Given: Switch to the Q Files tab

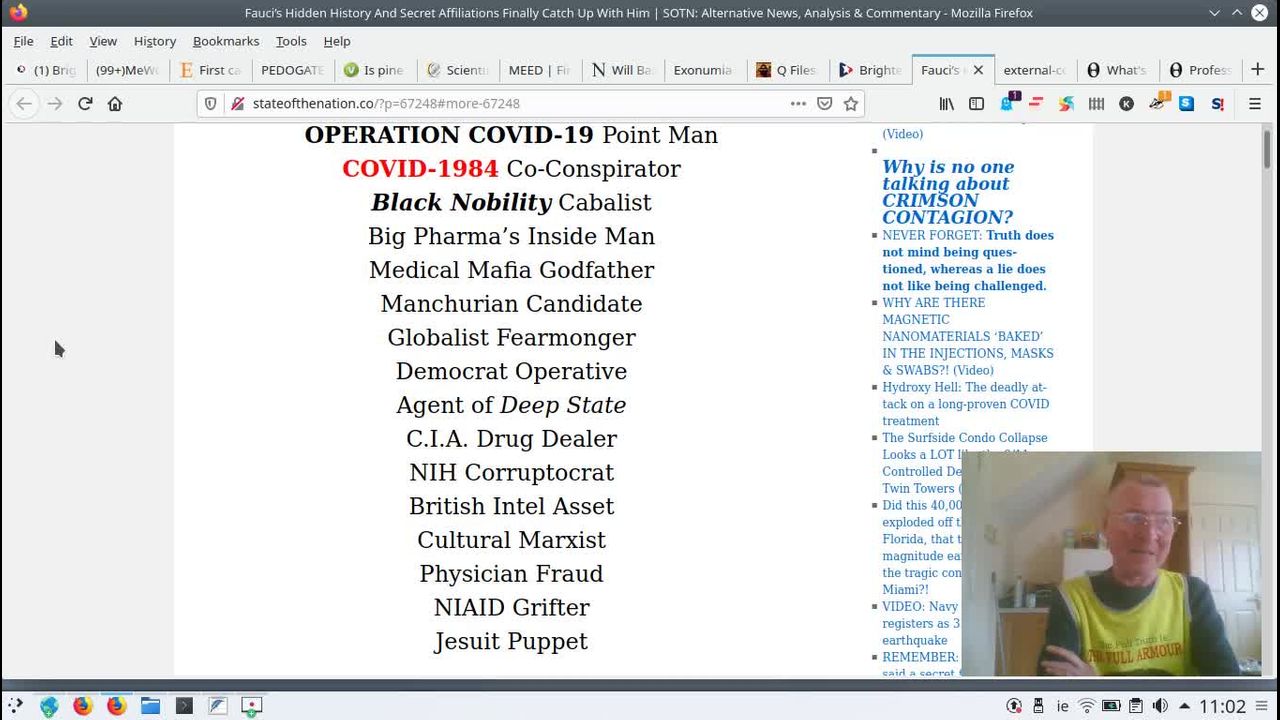Looking at the screenshot, I should pyautogui.click(x=786, y=70).
